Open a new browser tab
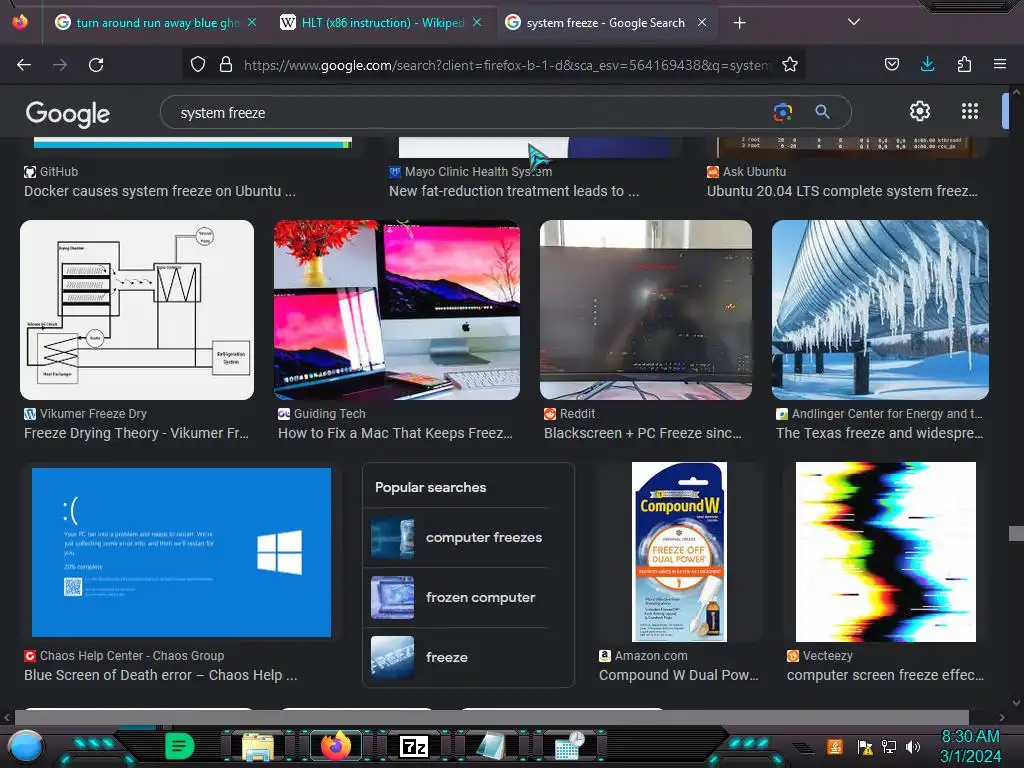 pyautogui.click(x=739, y=23)
